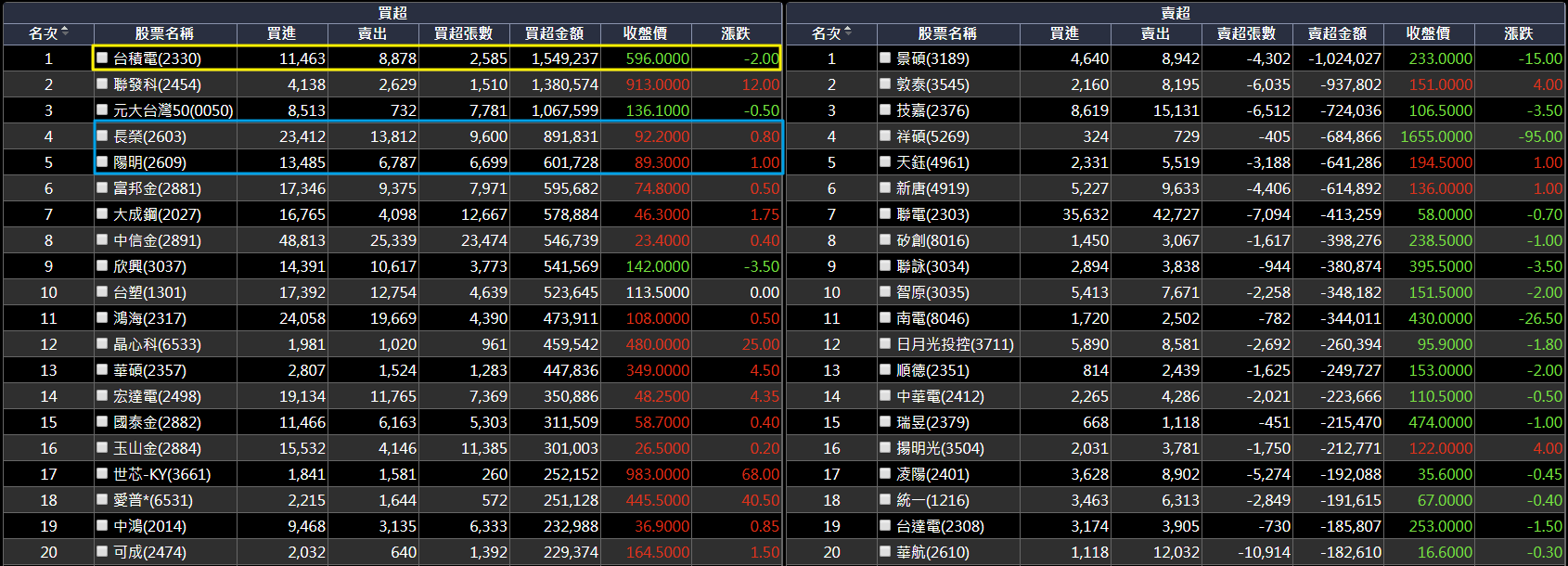The height and width of the screenshot is (566, 1568).
Task: Open stock 瑞昱(2379)
Action: 932,422
